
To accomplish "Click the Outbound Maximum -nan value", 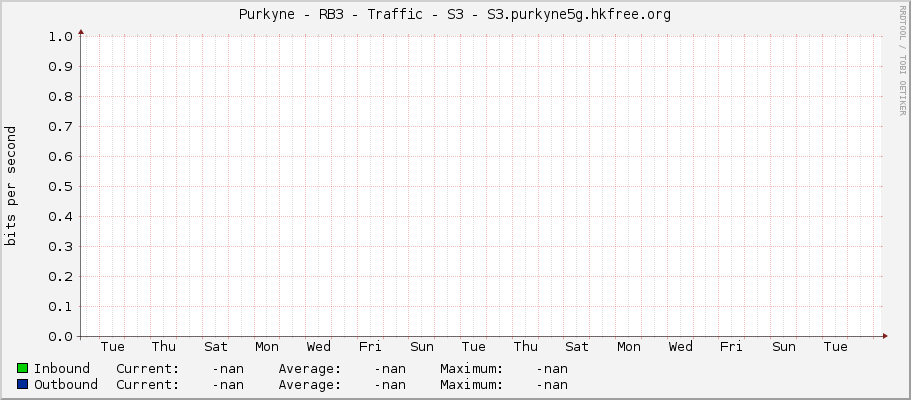I will coord(552,384).
